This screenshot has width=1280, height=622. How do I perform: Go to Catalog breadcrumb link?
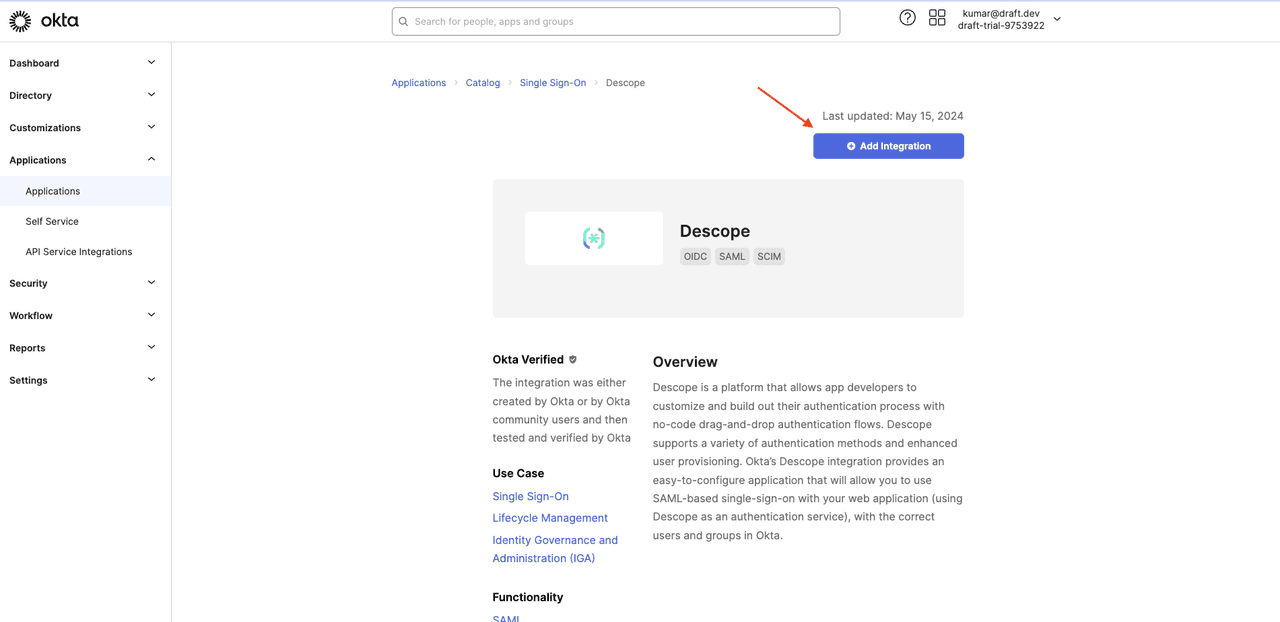(483, 83)
